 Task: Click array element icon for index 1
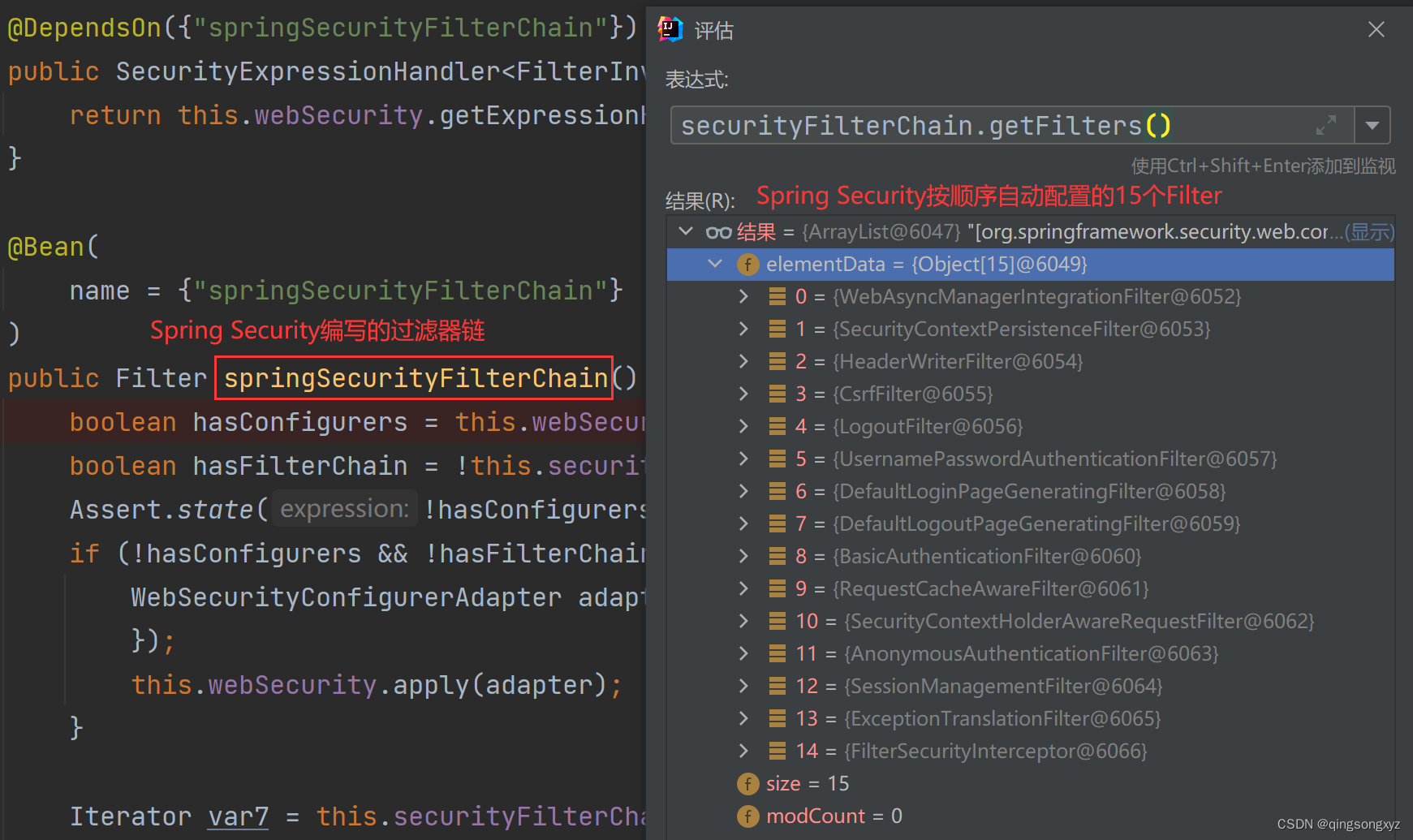pyautogui.click(x=778, y=329)
